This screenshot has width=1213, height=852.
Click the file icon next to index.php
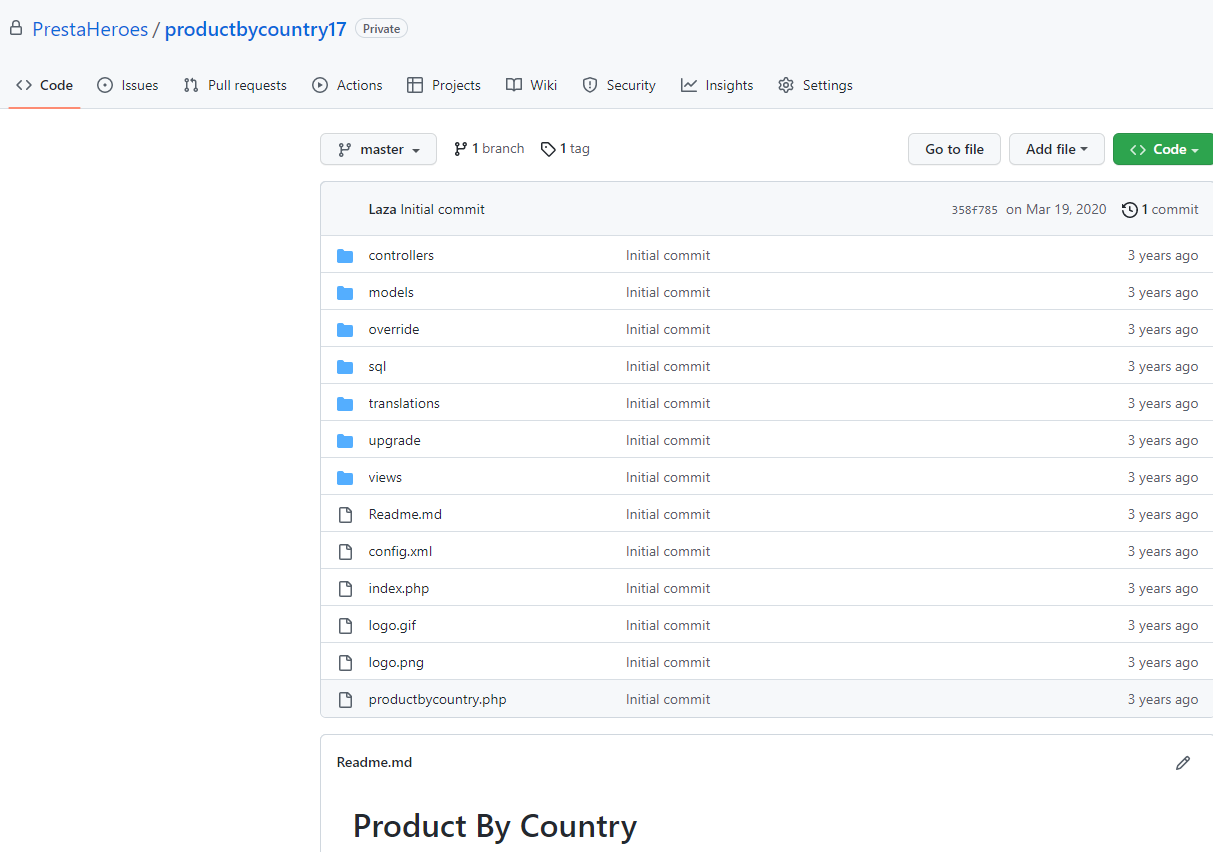coord(345,589)
